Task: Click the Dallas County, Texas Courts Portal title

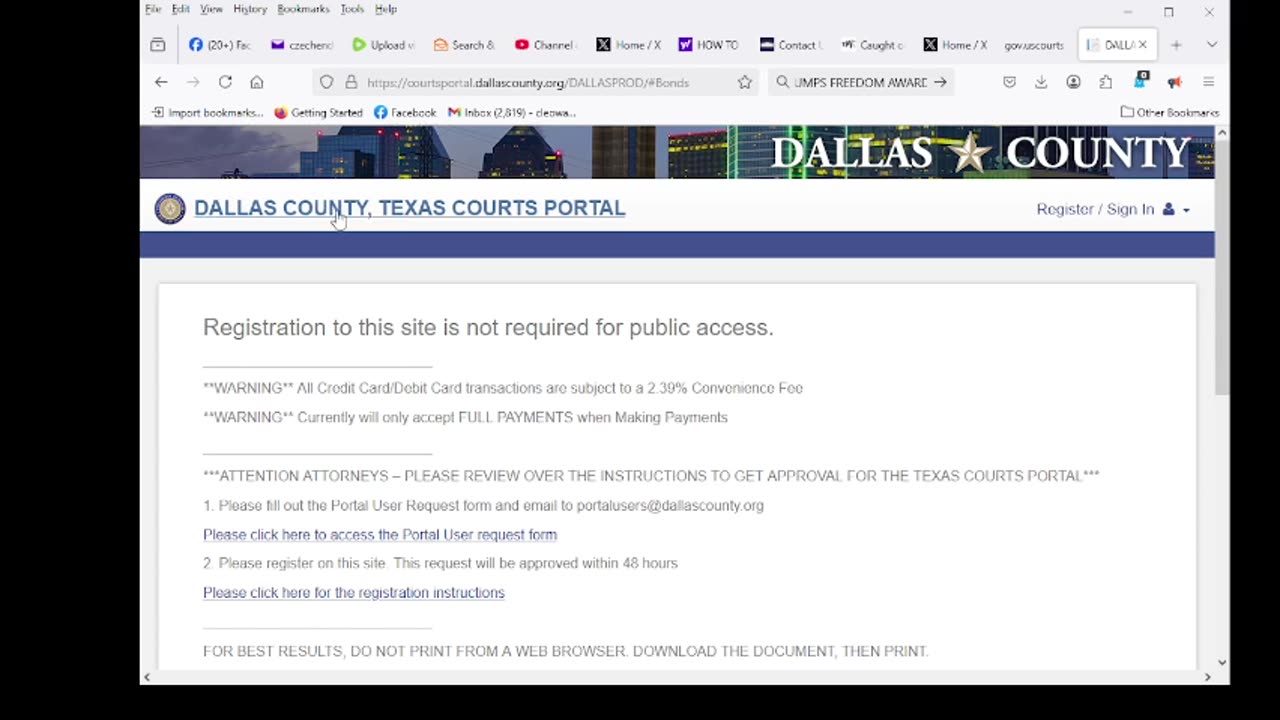Action: click(409, 208)
